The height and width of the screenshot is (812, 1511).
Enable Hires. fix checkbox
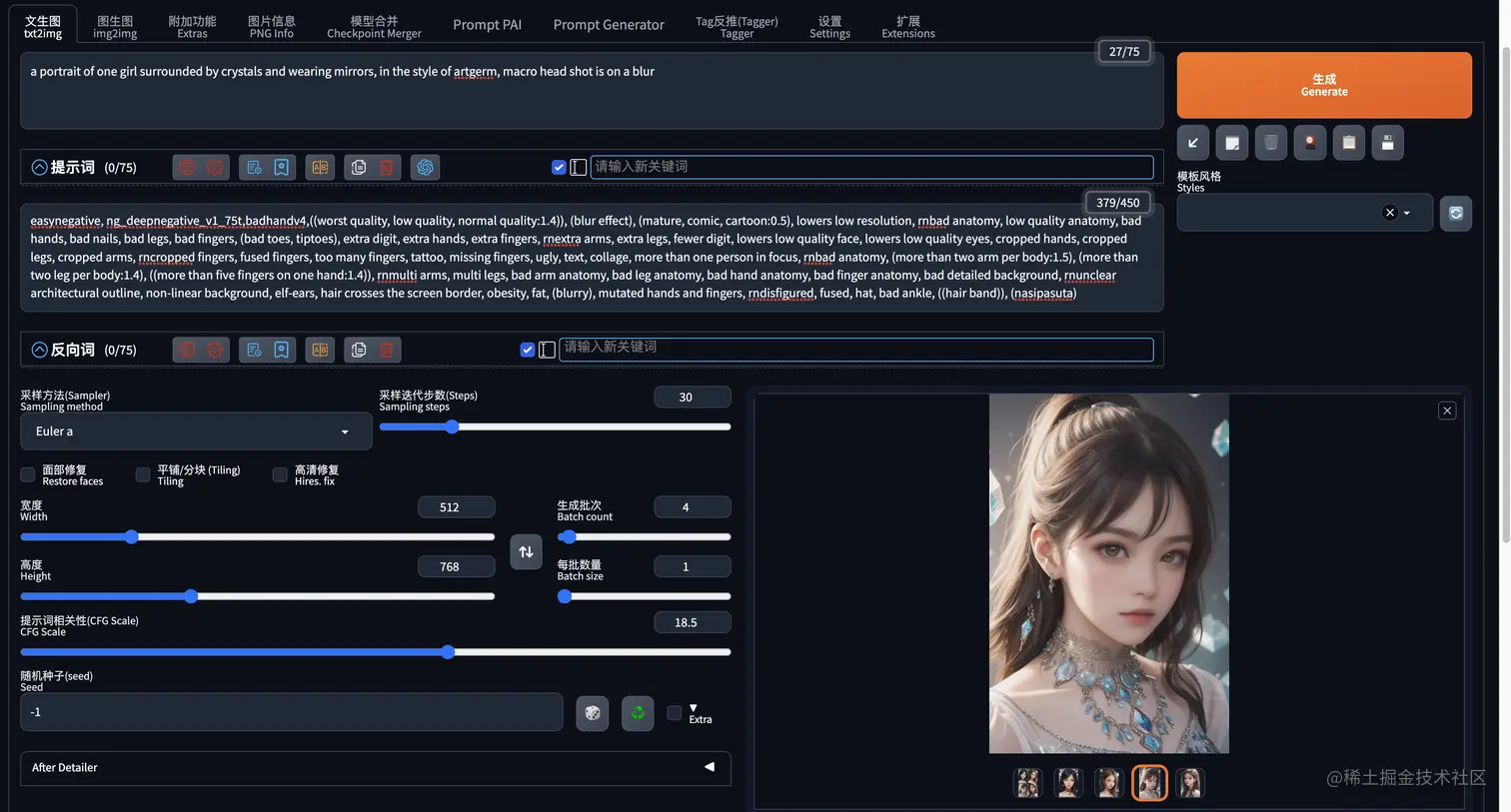(x=280, y=474)
